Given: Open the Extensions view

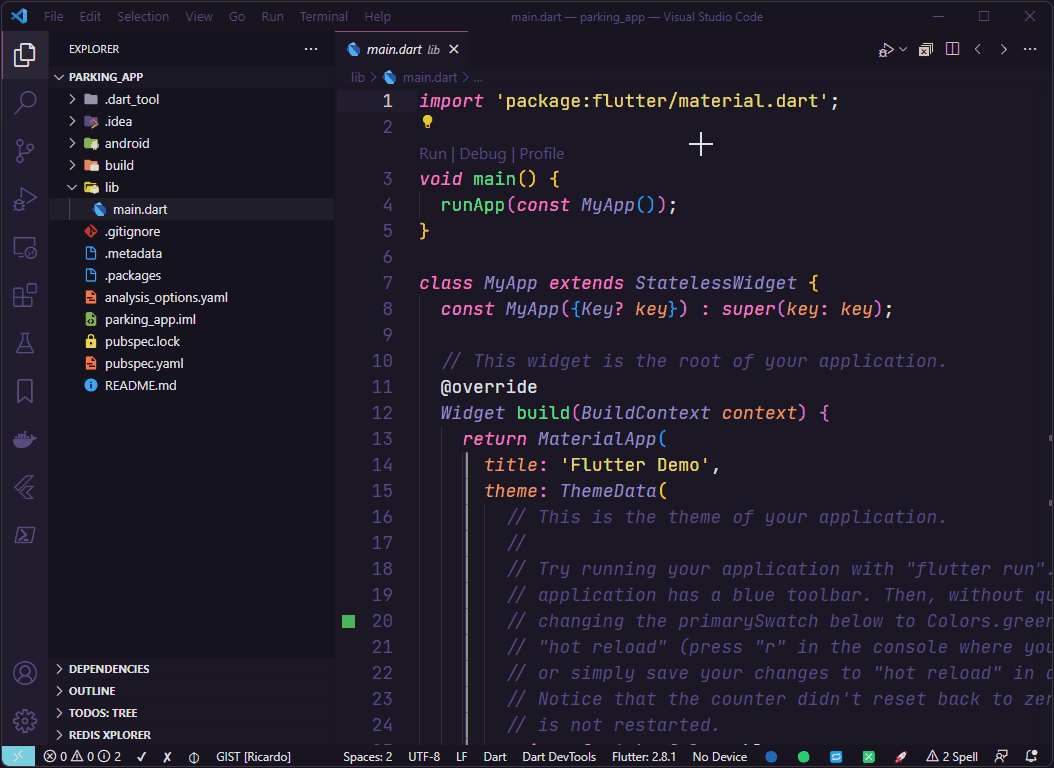Looking at the screenshot, I should [x=24, y=295].
